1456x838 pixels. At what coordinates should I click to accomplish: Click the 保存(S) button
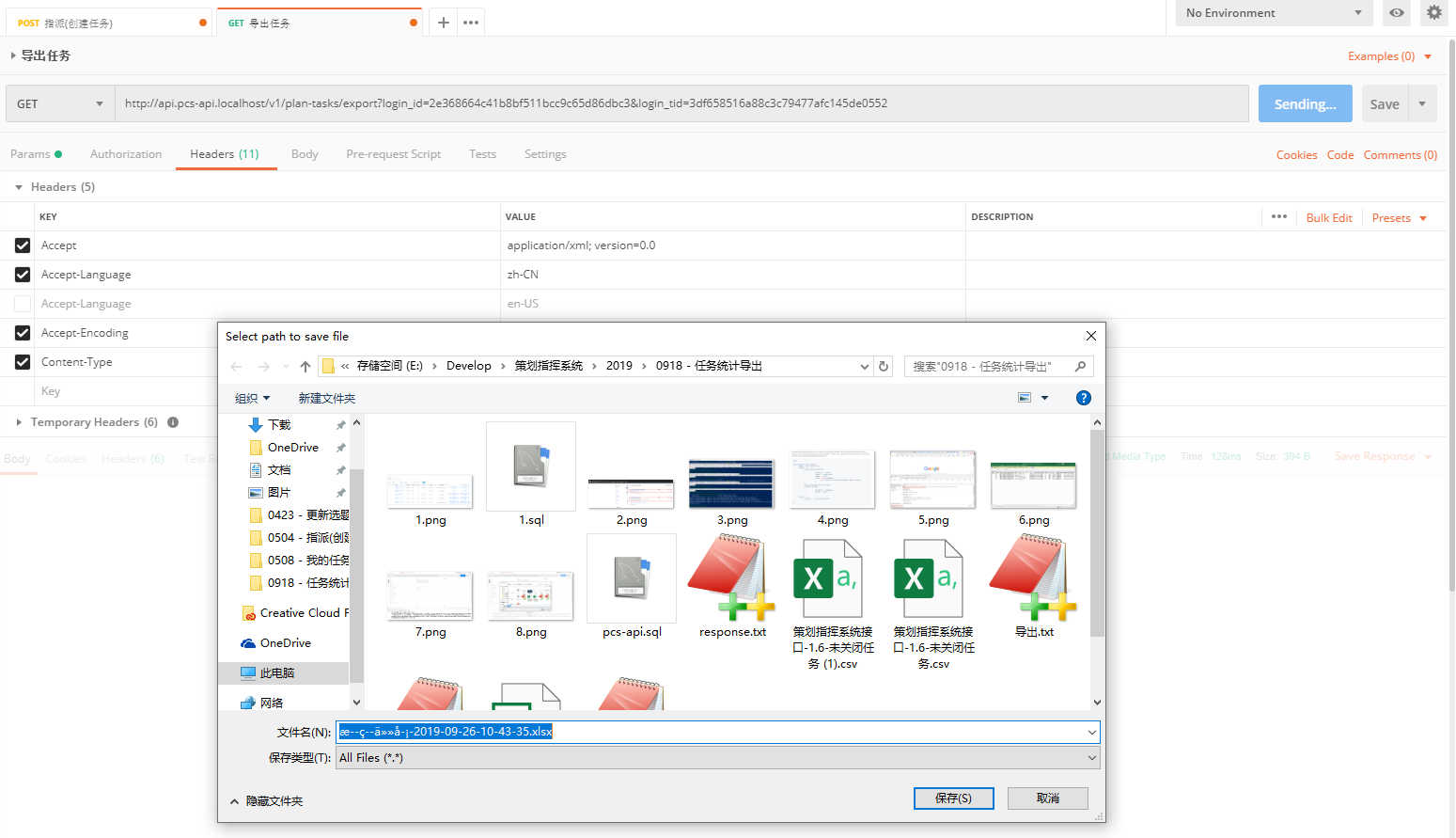953,798
